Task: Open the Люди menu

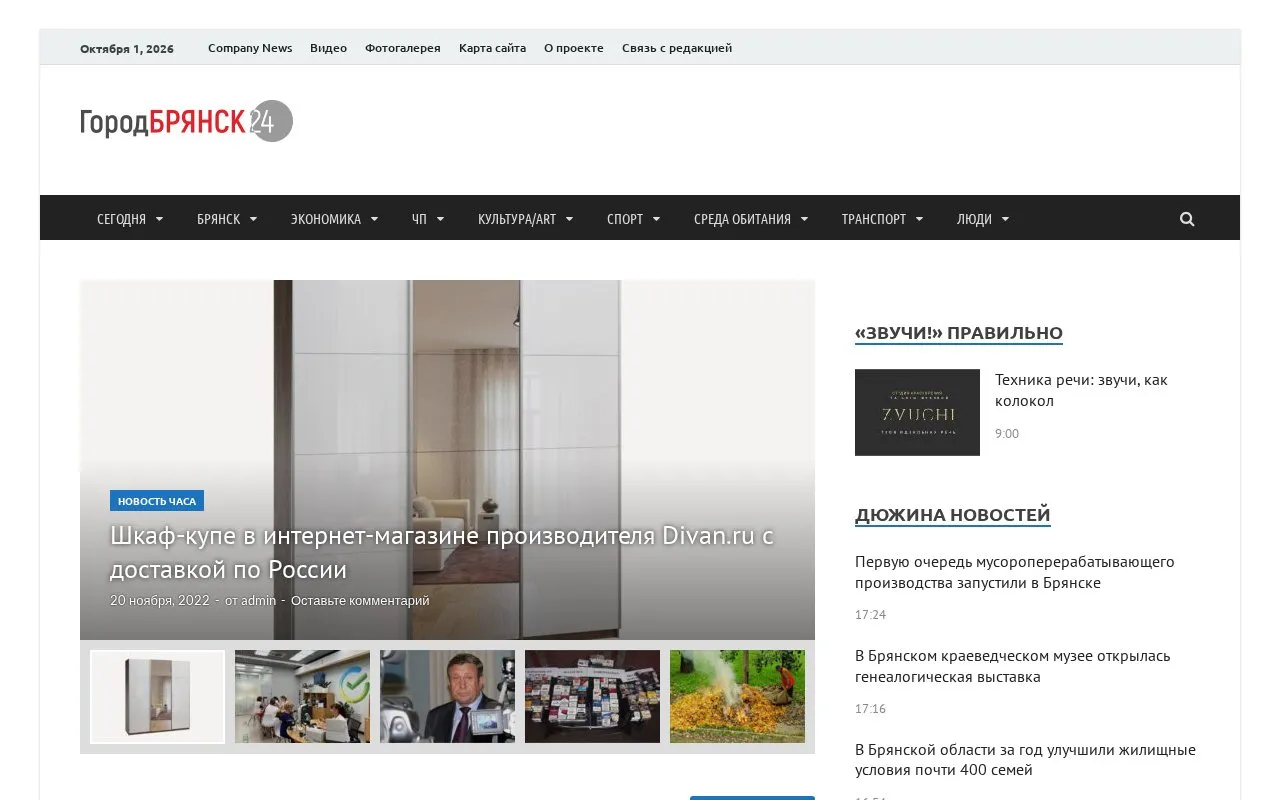Action: coord(983,219)
